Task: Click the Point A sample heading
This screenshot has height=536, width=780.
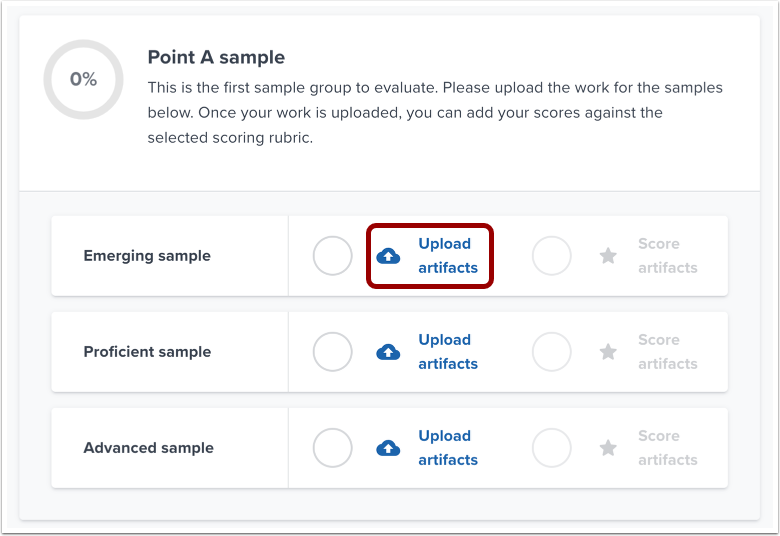Action: (216, 57)
